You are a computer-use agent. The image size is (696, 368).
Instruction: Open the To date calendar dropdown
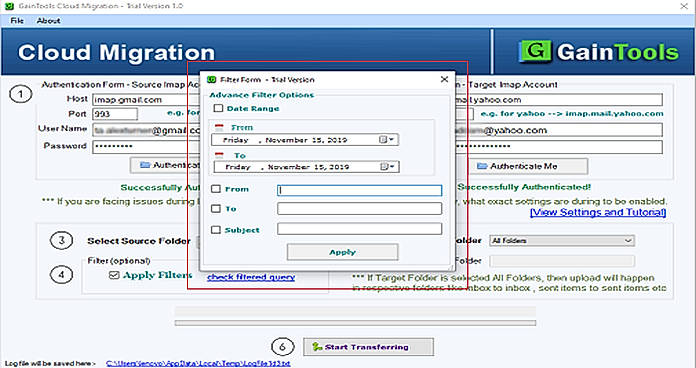(x=388, y=167)
